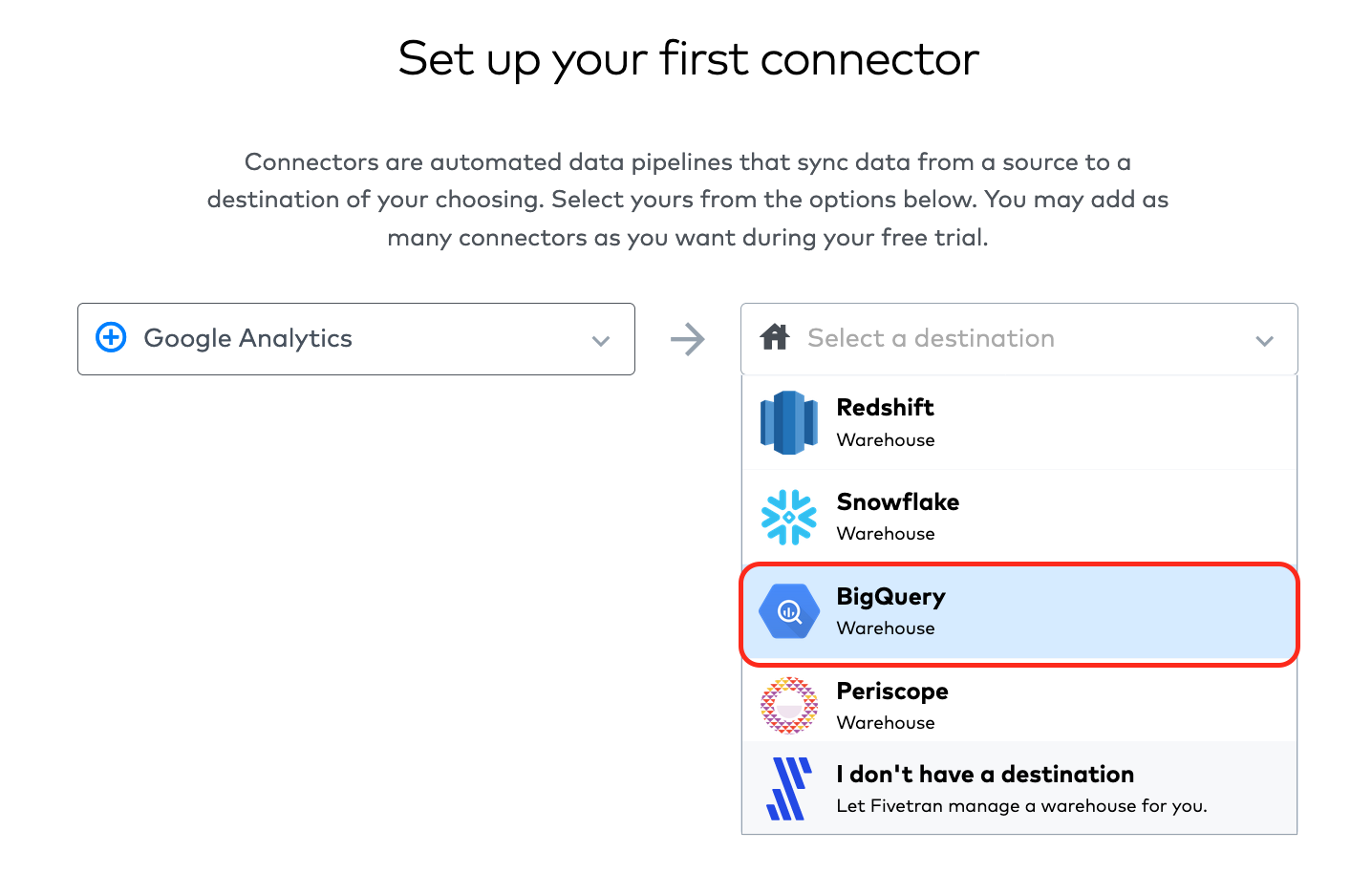Choose Snowflake from the destination list
1372x894 pixels.
1019,517
